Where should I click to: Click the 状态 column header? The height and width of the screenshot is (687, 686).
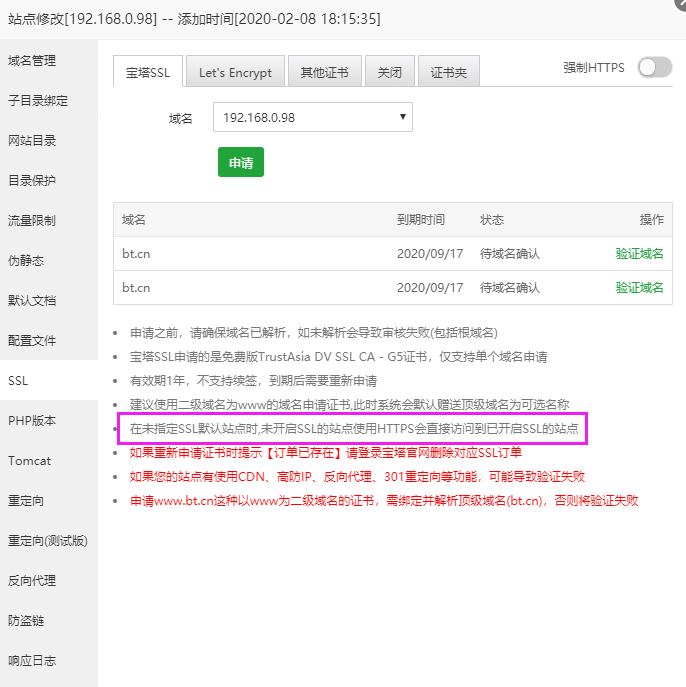point(492,220)
